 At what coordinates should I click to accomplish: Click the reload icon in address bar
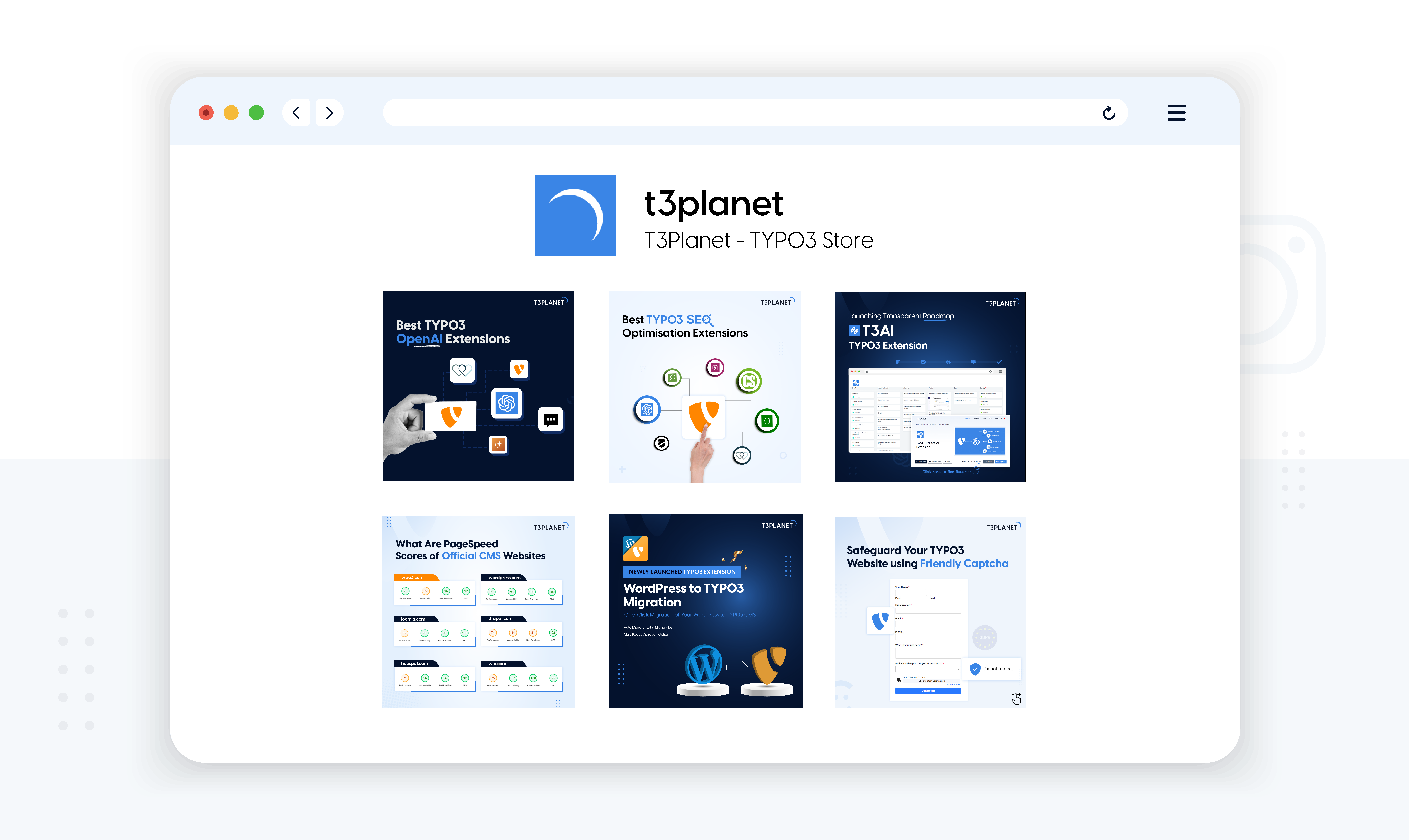(x=1108, y=113)
